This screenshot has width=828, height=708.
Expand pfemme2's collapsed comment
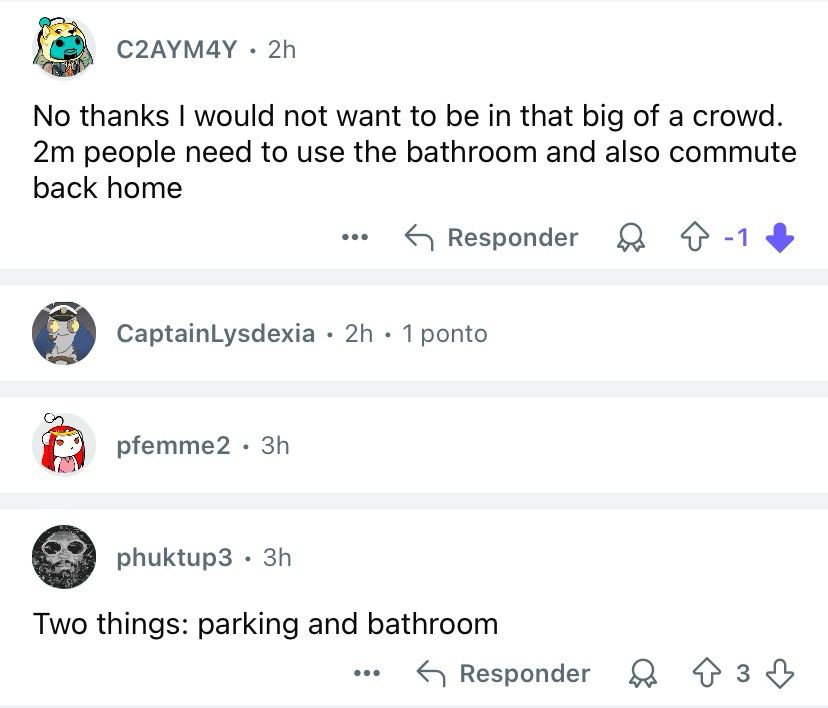point(175,446)
